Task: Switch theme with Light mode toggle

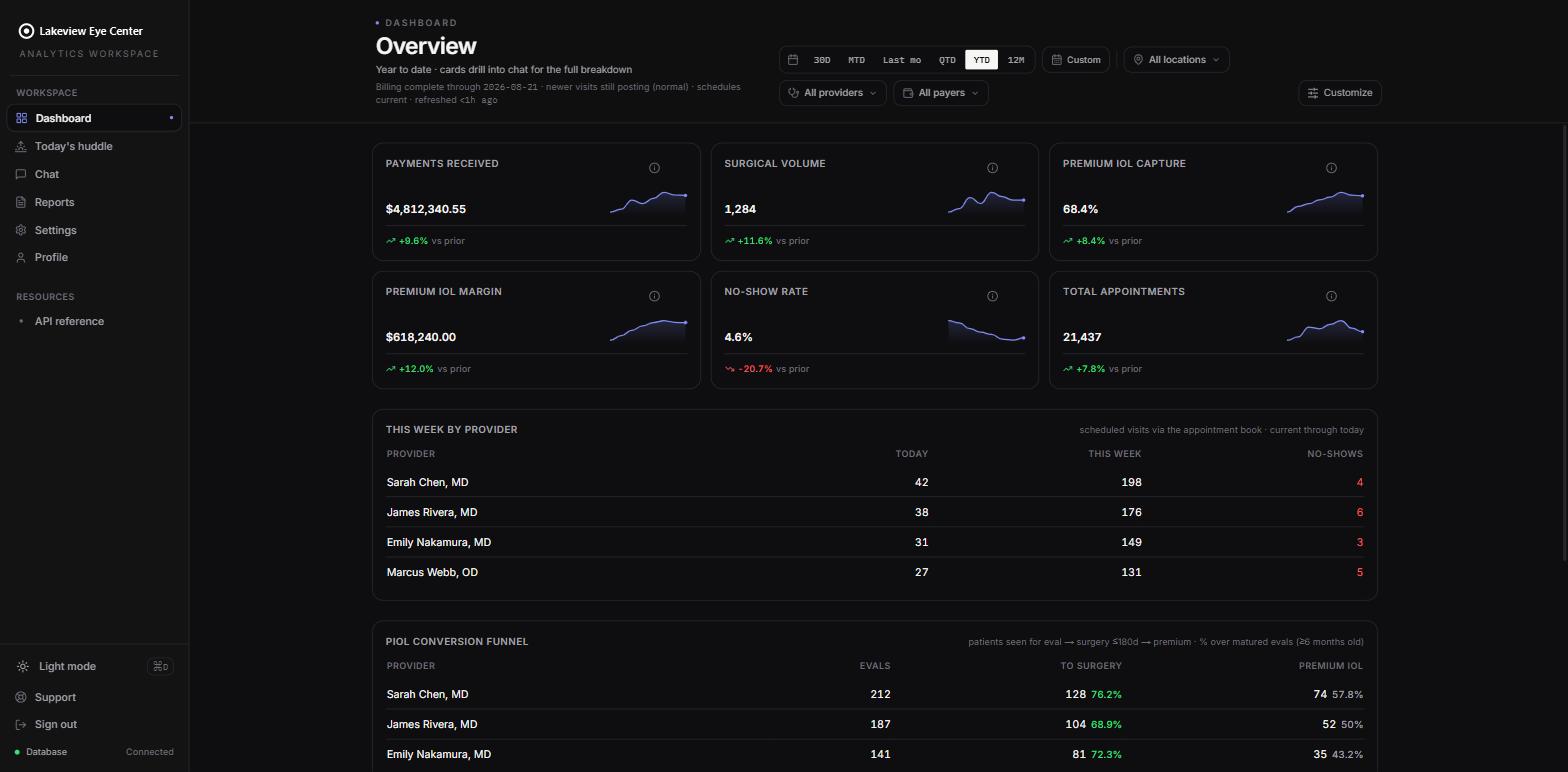Action: tap(94, 666)
